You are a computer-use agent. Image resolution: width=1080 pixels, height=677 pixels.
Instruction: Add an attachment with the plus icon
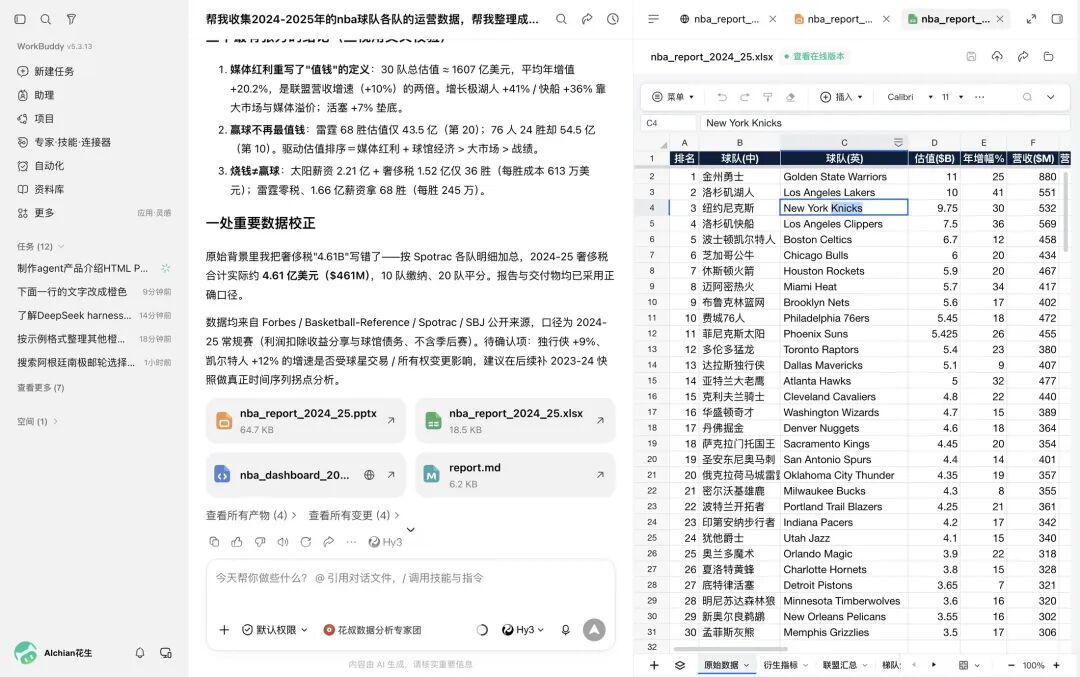(x=224, y=629)
